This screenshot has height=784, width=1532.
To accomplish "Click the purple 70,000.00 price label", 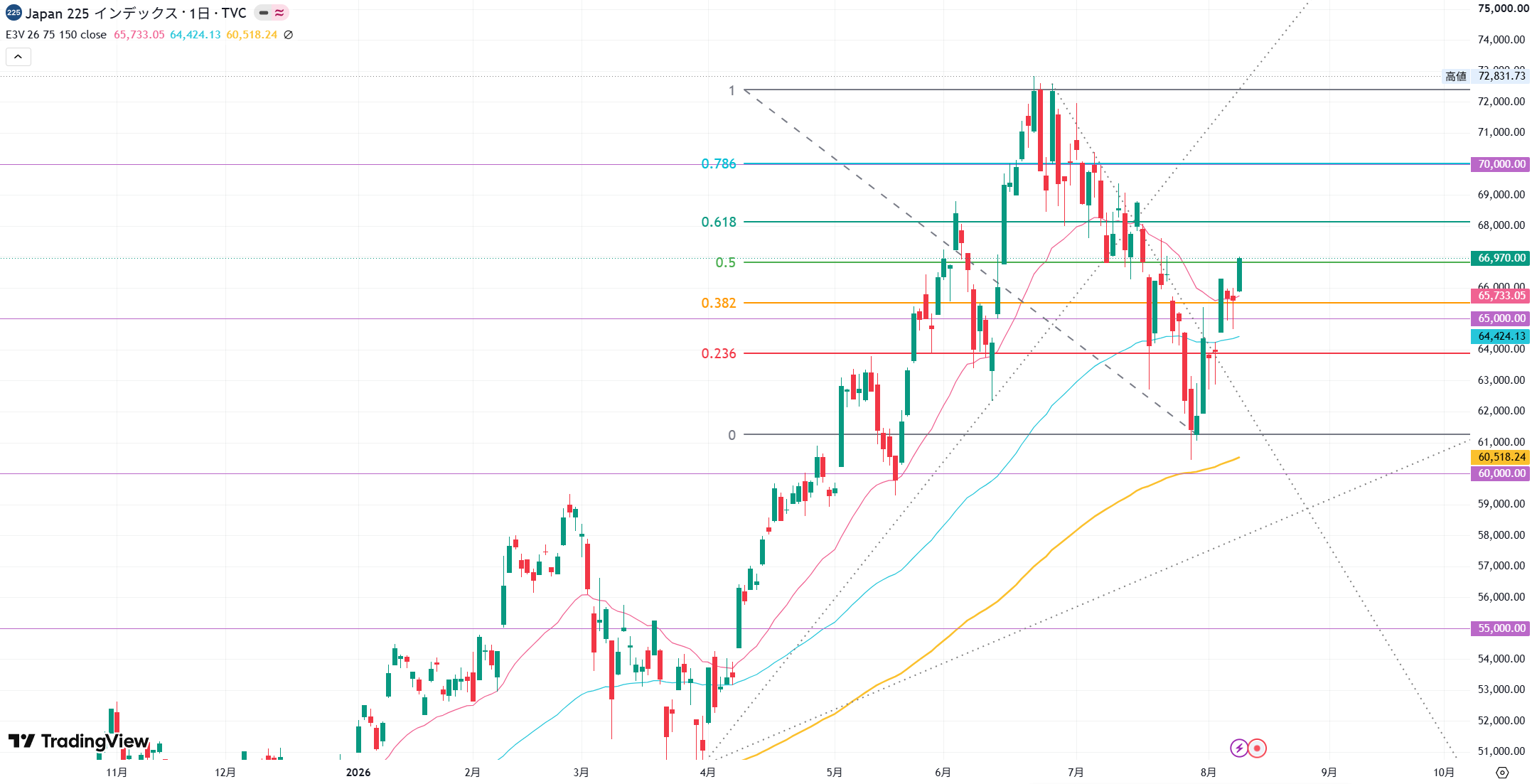I will tap(1501, 164).
